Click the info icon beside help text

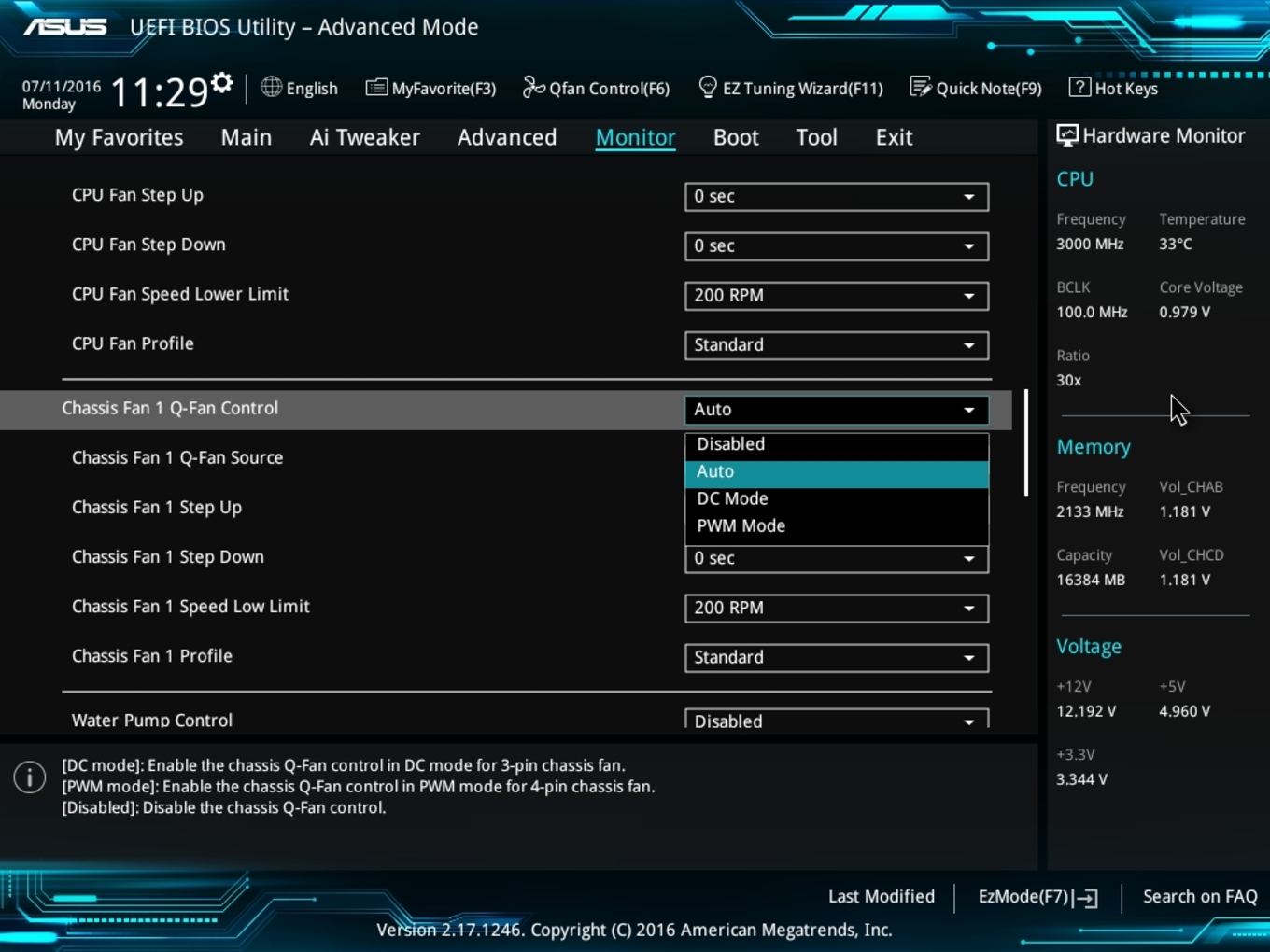coord(30,777)
